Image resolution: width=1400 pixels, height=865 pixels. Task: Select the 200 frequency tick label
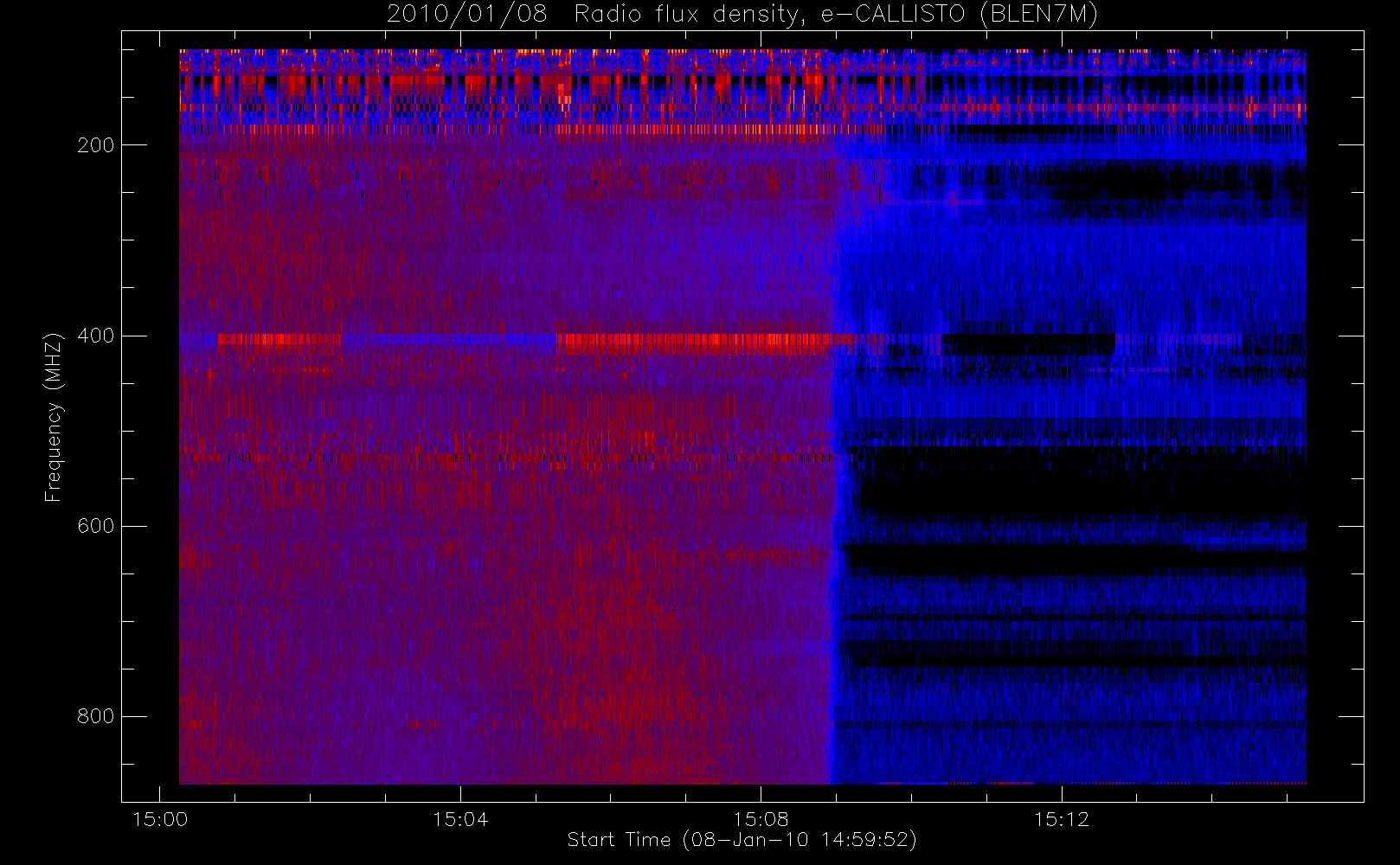96,145
